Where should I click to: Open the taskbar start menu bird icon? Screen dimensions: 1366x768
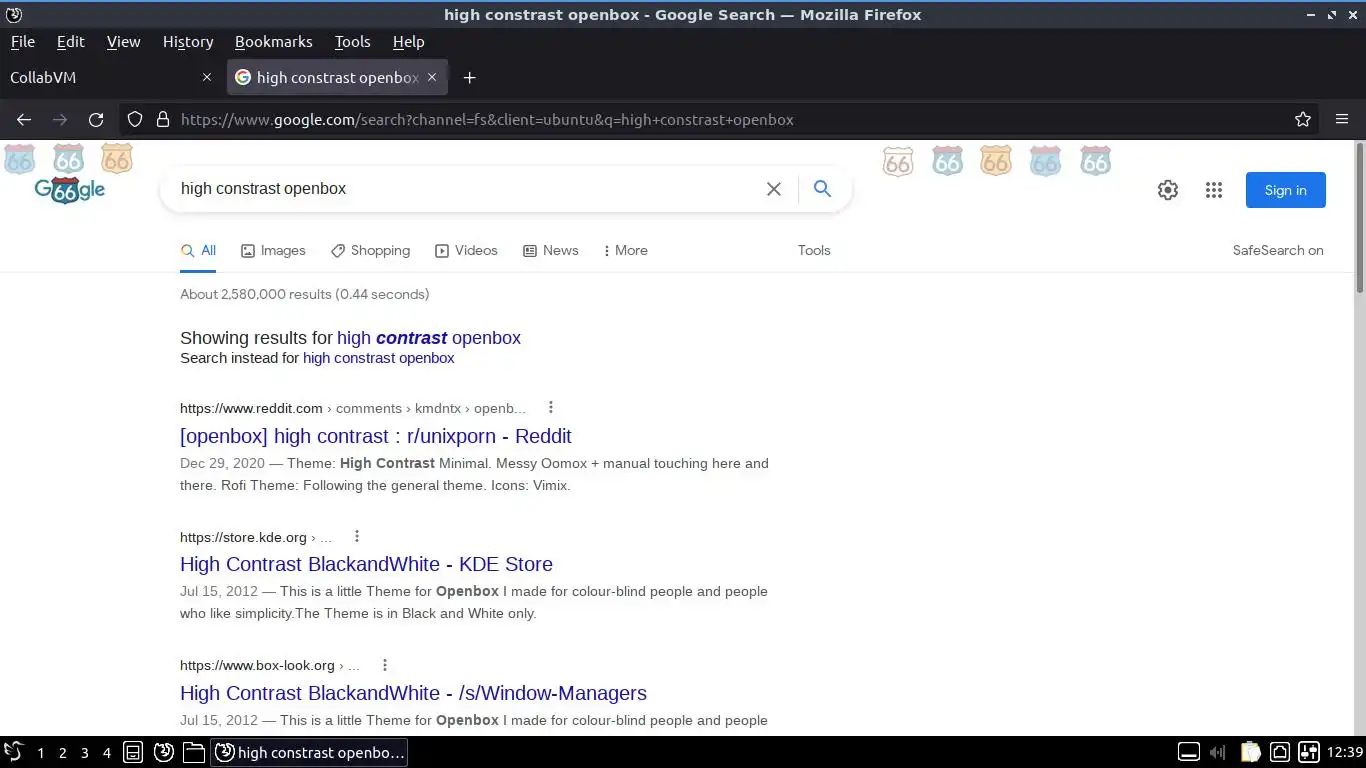[x=13, y=752]
